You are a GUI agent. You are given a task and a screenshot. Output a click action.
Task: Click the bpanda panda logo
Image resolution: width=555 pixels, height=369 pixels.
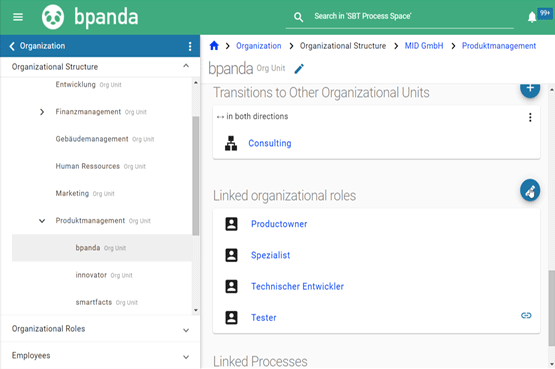53,17
